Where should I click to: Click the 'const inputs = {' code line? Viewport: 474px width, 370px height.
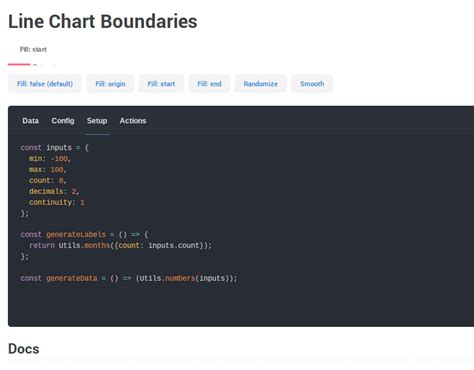(x=55, y=148)
